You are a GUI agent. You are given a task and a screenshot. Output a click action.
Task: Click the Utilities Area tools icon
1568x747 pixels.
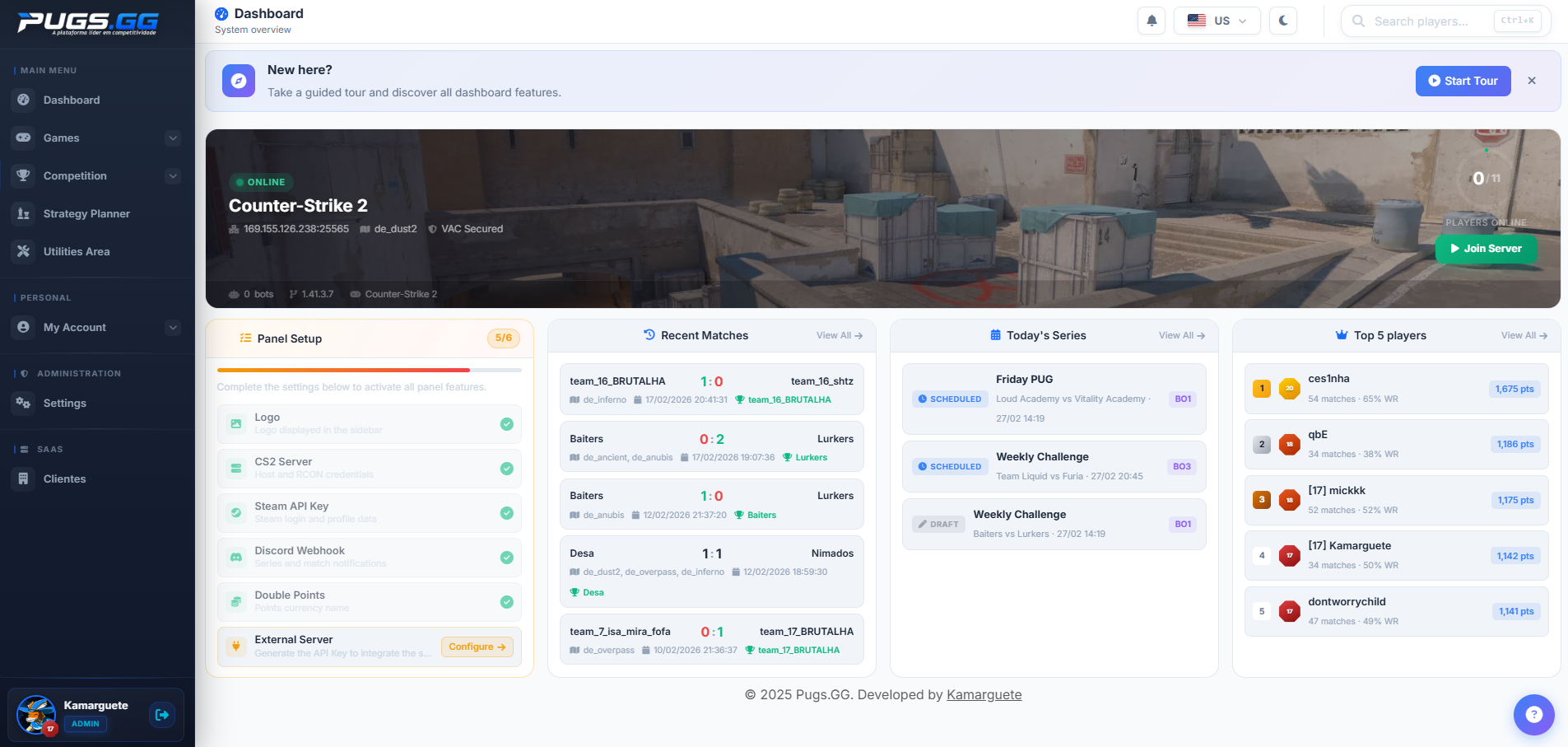pos(24,251)
